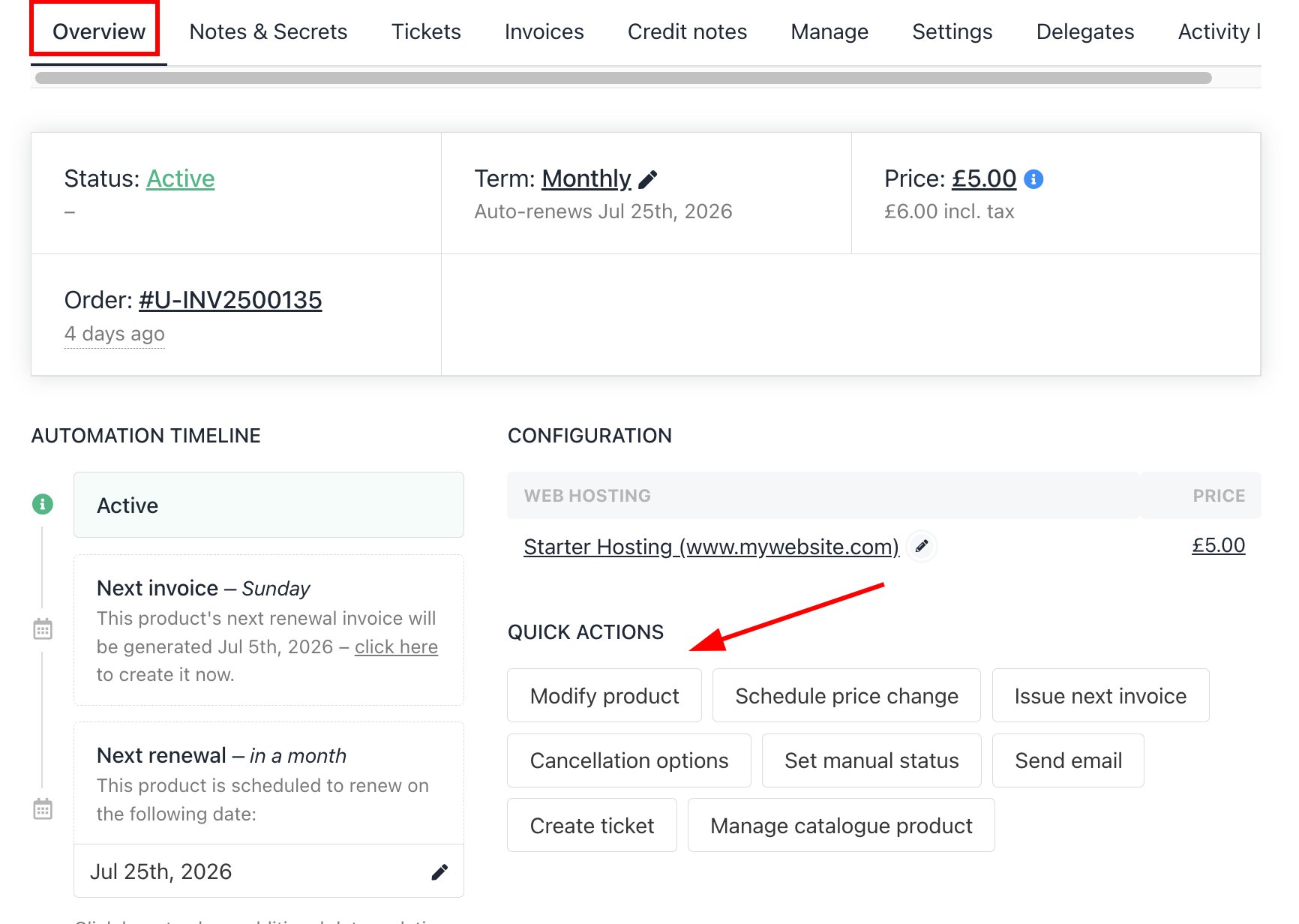The image size is (1299, 924).
Task: Open Starter Hosting (www.mywebsite.com) link
Action: click(711, 547)
